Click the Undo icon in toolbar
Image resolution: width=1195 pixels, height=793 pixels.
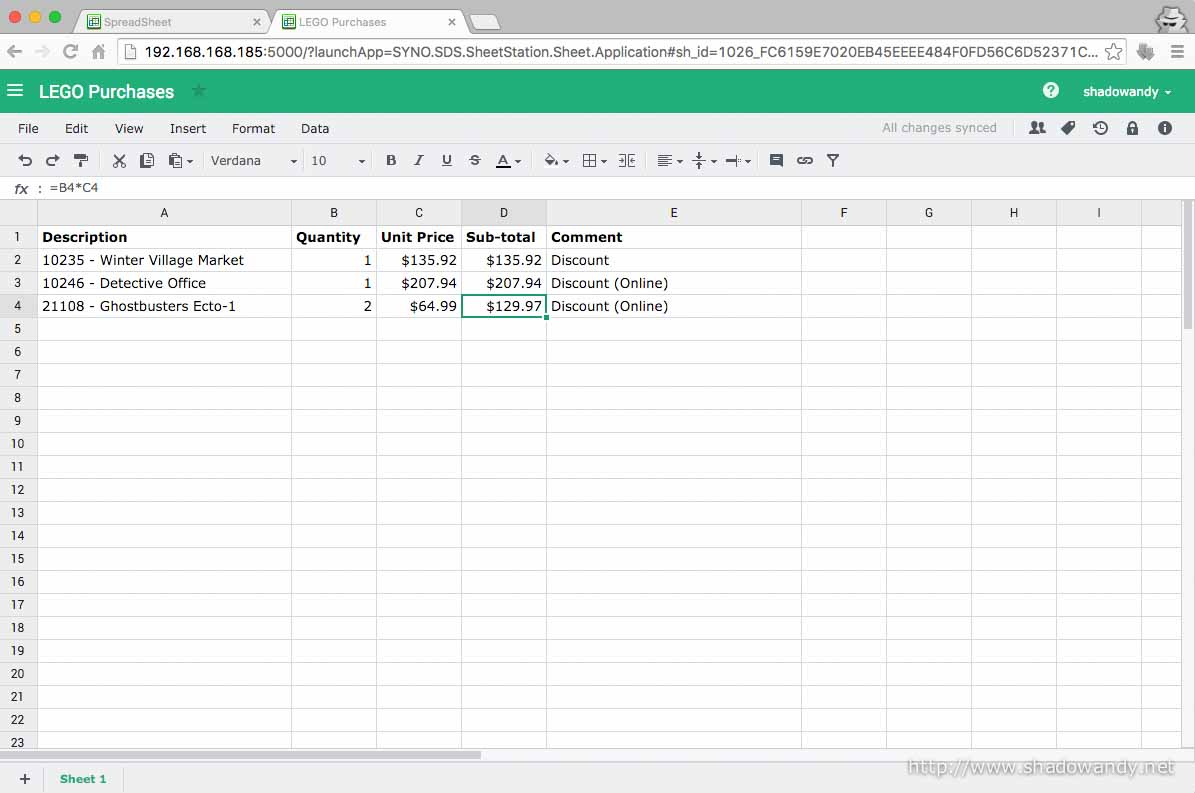(x=25, y=161)
